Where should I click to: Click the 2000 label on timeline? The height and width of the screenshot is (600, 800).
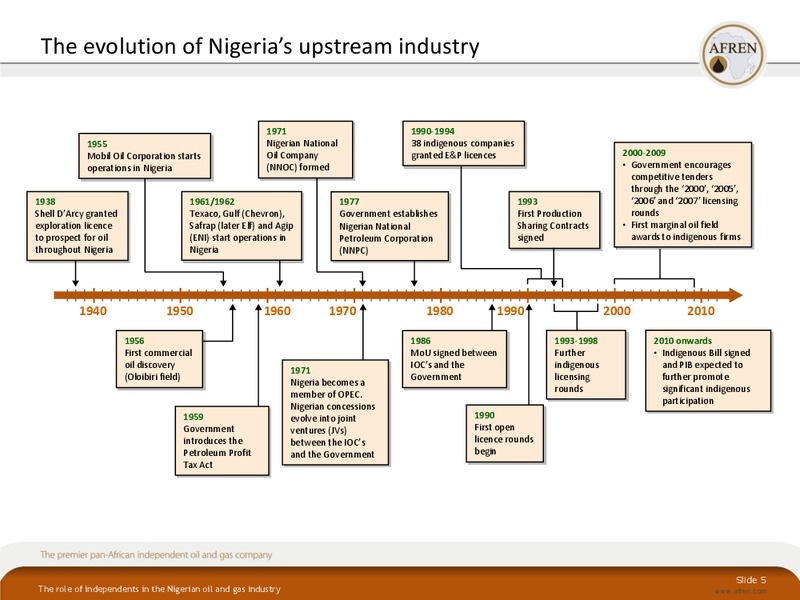617,311
